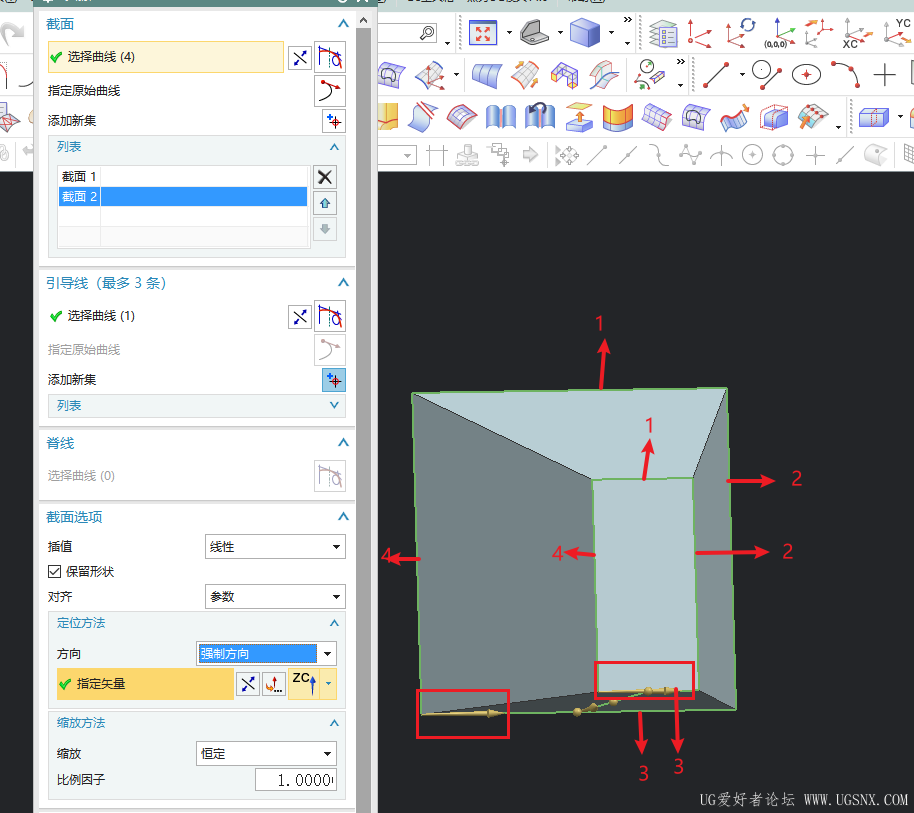Click the Line tool icon

click(x=716, y=75)
